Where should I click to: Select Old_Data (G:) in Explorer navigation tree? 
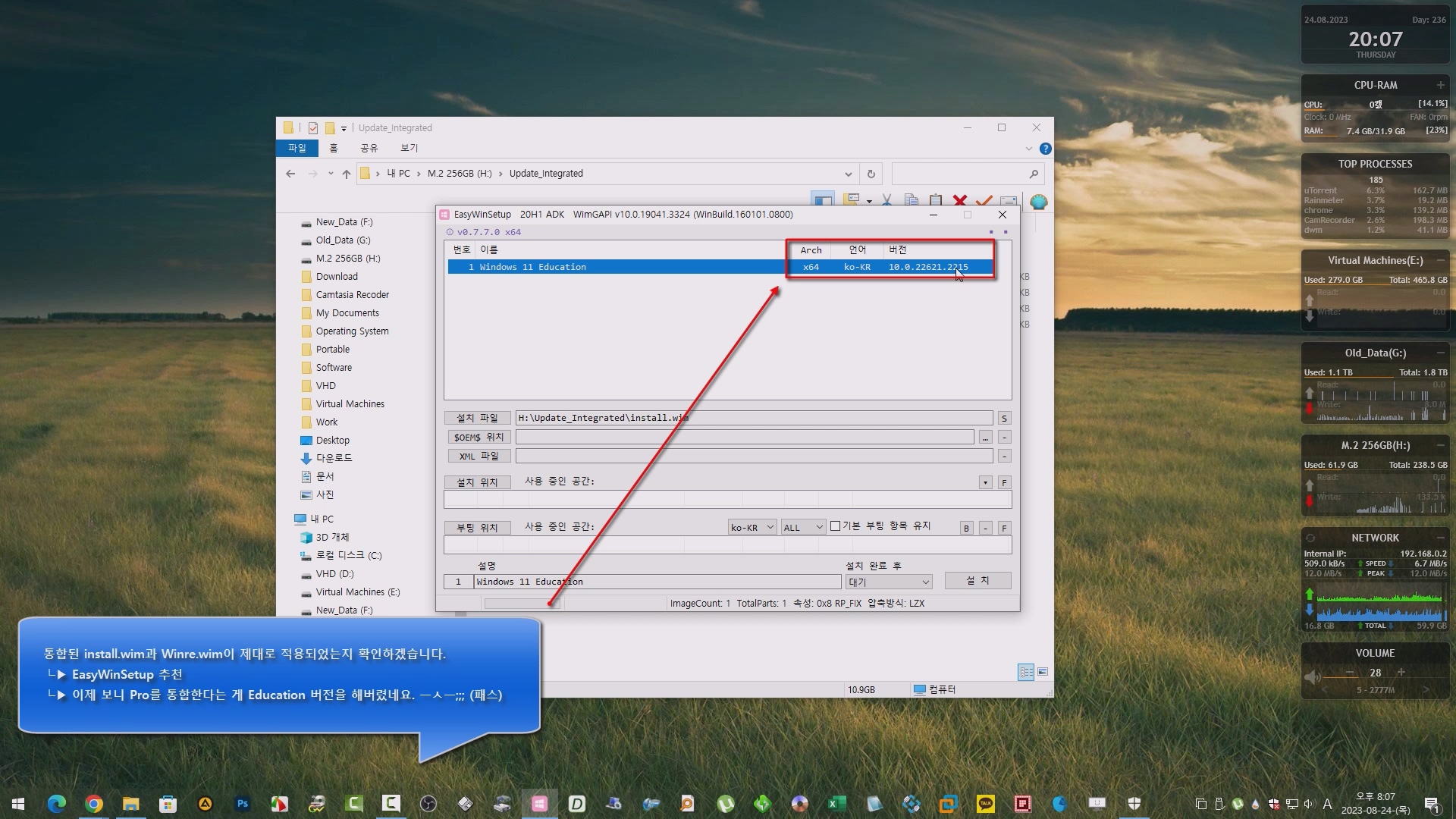pyautogui.click(x=343, y=240)
